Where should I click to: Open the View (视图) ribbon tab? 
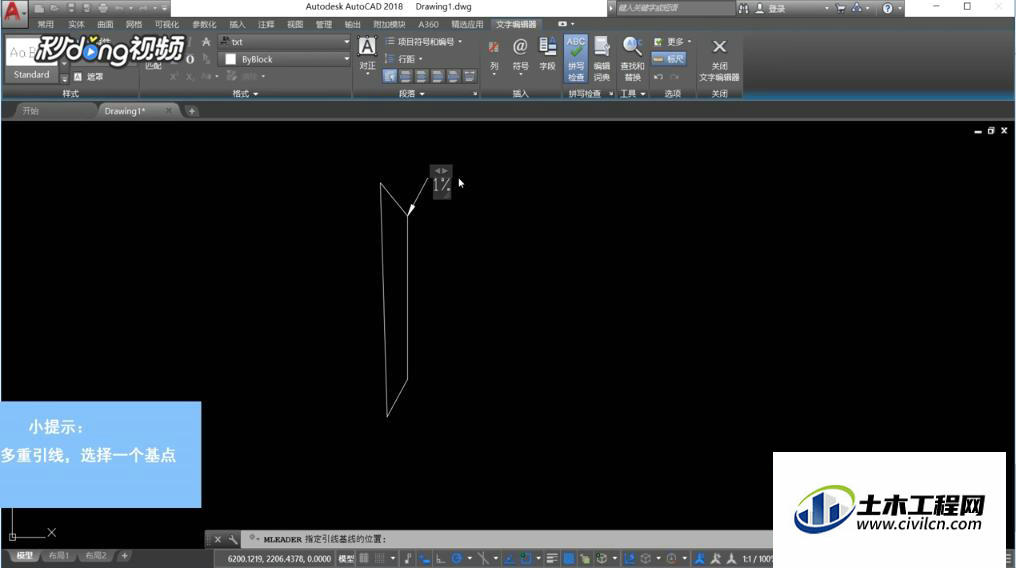point(295,25)
